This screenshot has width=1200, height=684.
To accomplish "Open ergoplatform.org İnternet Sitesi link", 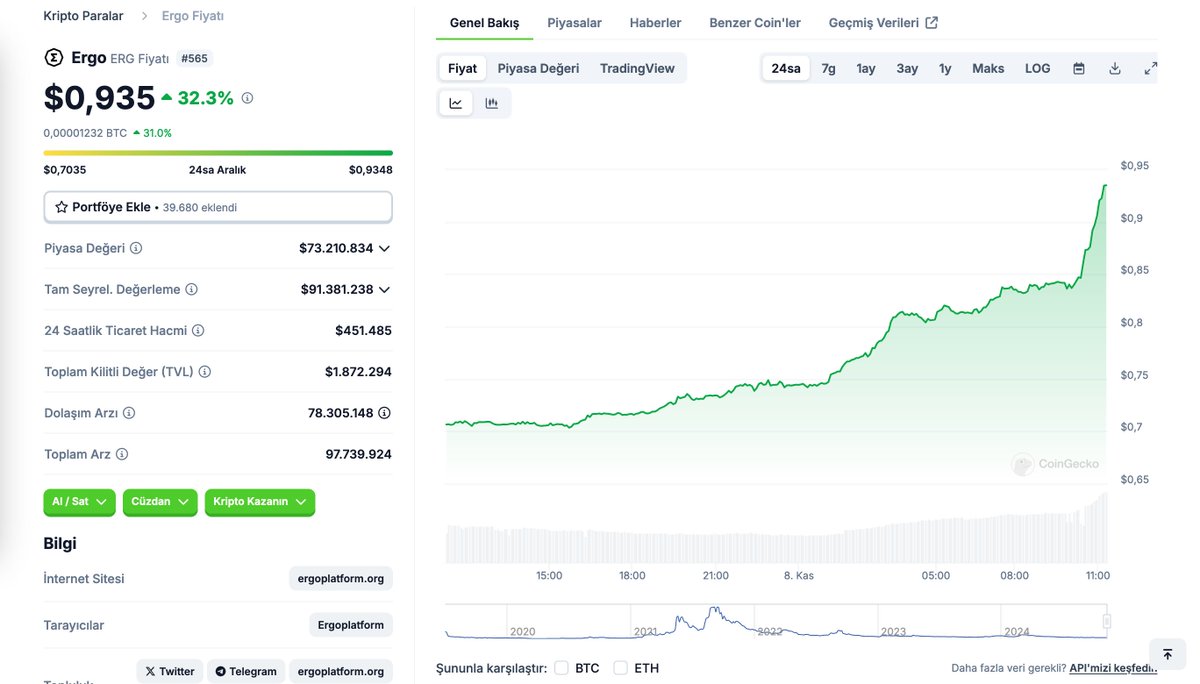I will (341, 579).
